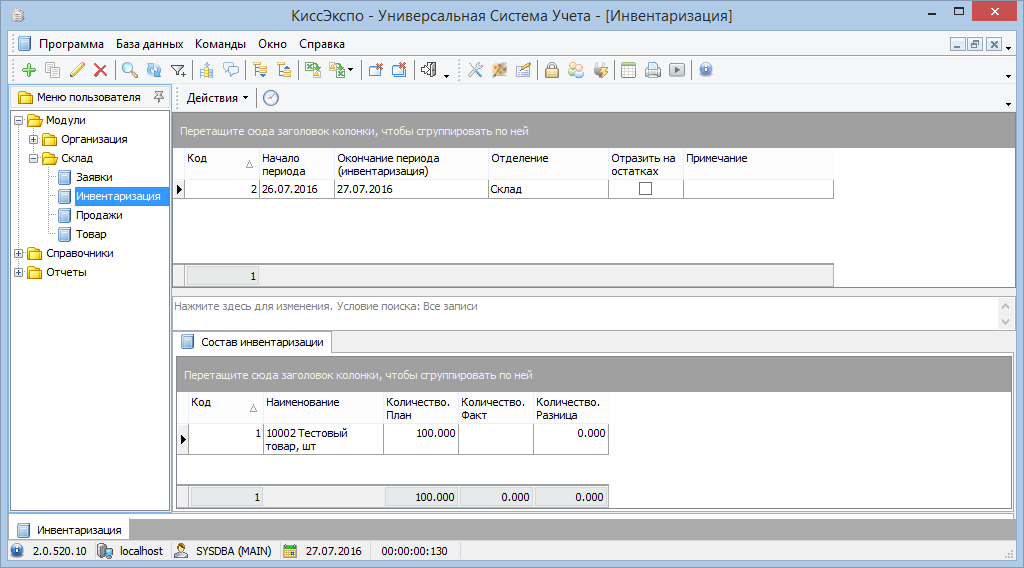
Task: Open the 'Действия' dropdown
Action: [x=217, y=98]
